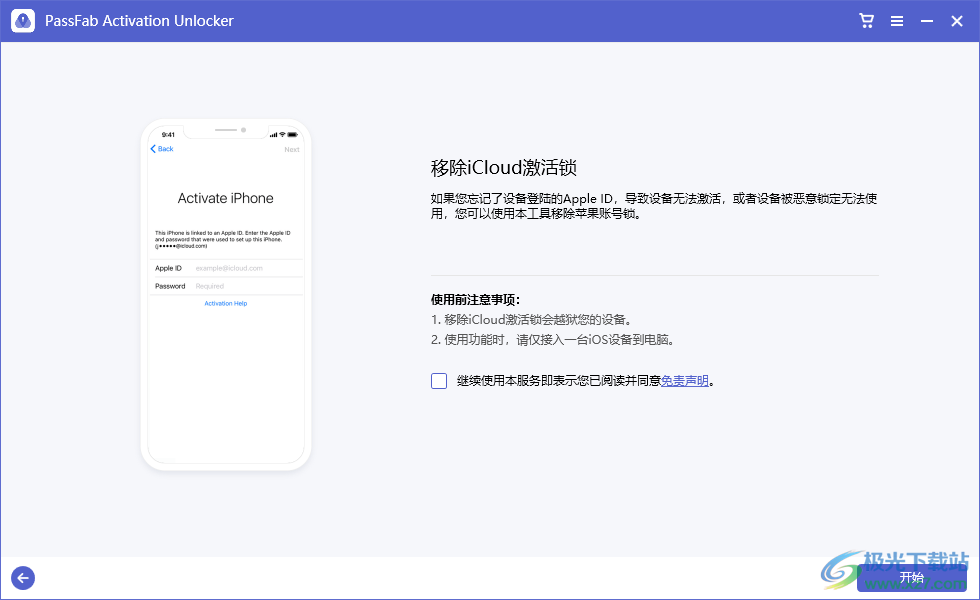
Task: Open the hamburger menu icon
Action: [x=897, y=21]
